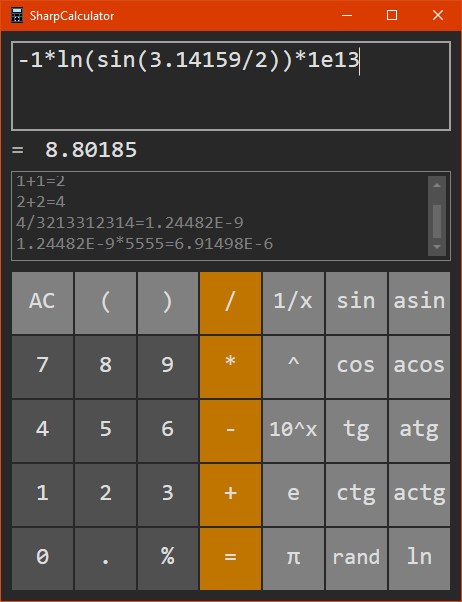The height and width of the screenshot is (602, 462).
Task: Close the SharpCalculator window
Action: pos(438,15)
